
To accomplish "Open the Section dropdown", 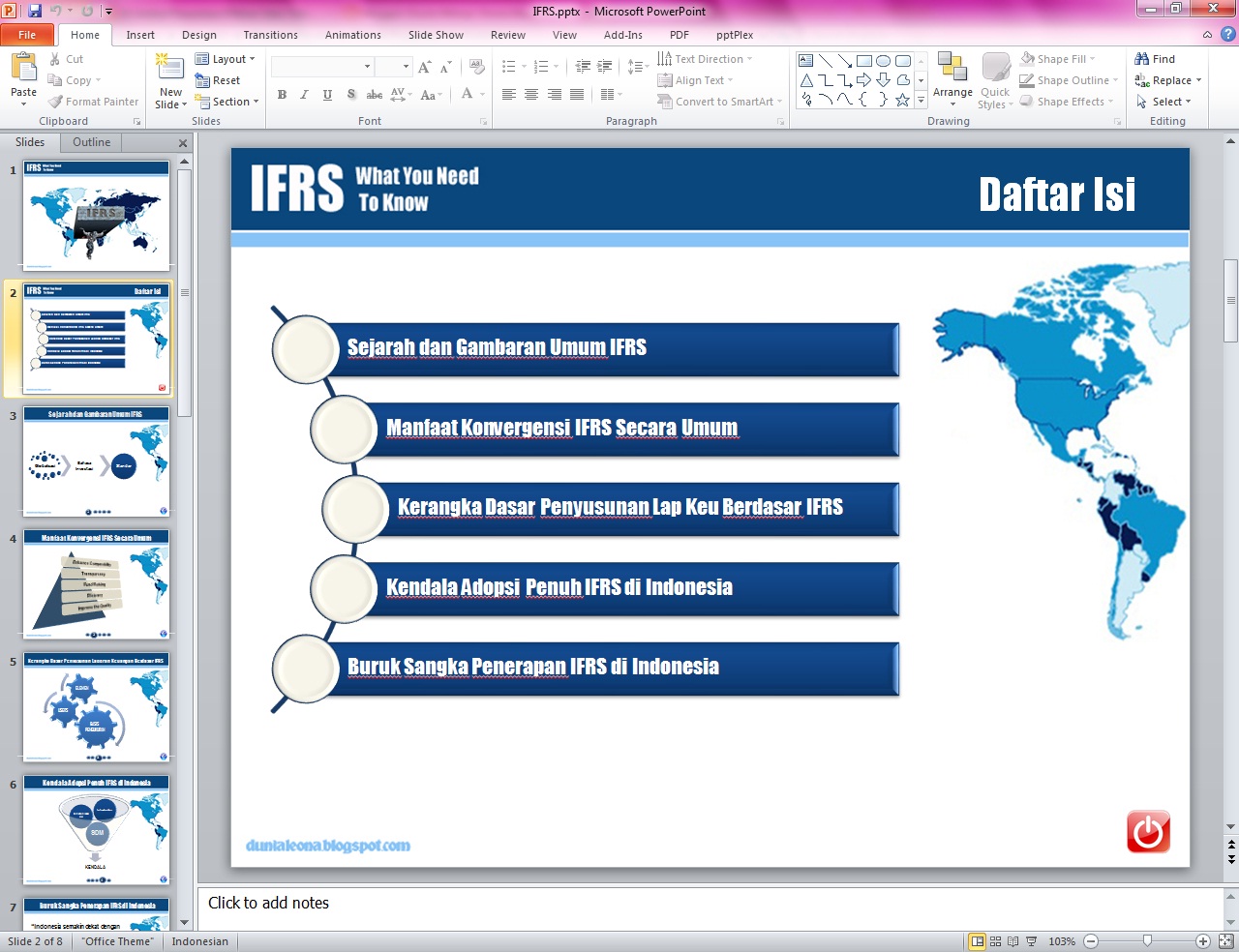I will pos(227,102).
